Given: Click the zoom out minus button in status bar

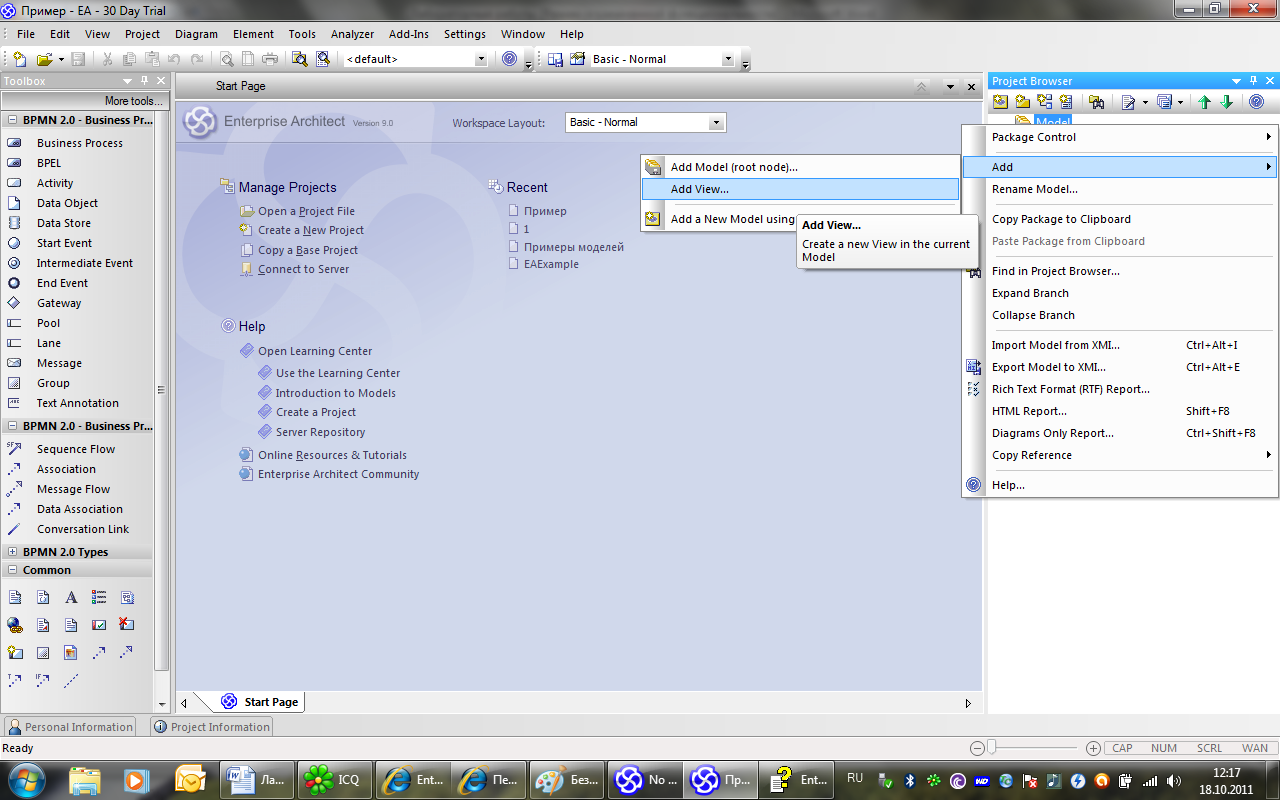Looking at the screenshot, I should (x=977, y=748).
